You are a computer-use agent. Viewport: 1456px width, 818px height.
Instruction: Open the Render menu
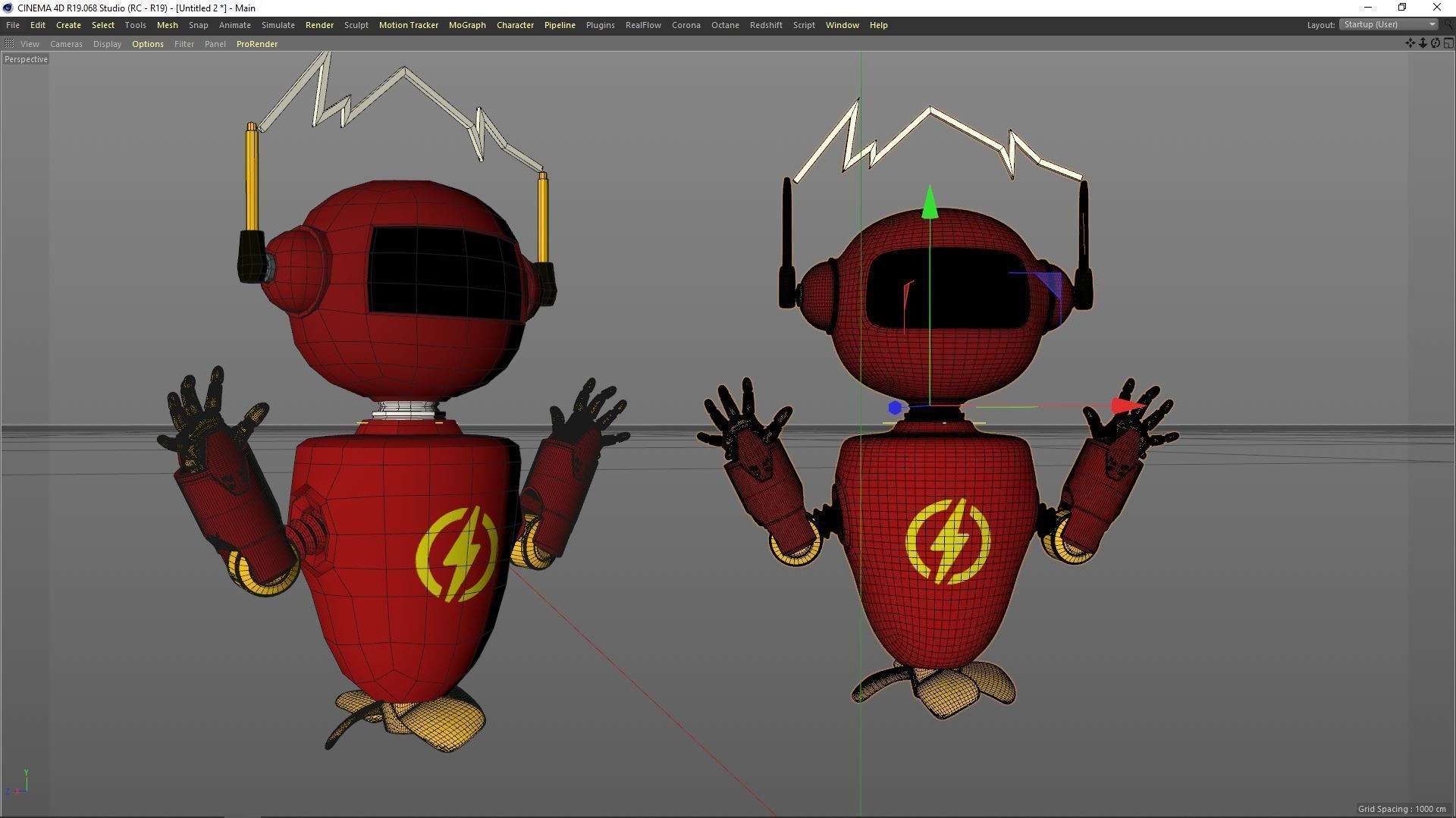[319, 25]
